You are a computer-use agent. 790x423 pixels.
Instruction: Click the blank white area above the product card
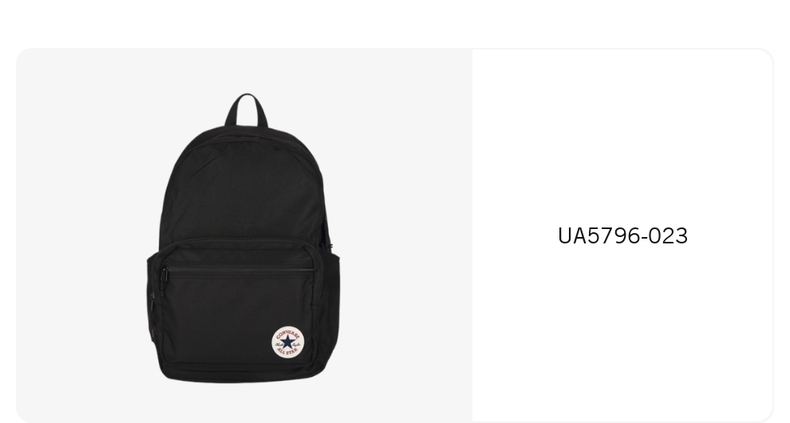(395, 23)
